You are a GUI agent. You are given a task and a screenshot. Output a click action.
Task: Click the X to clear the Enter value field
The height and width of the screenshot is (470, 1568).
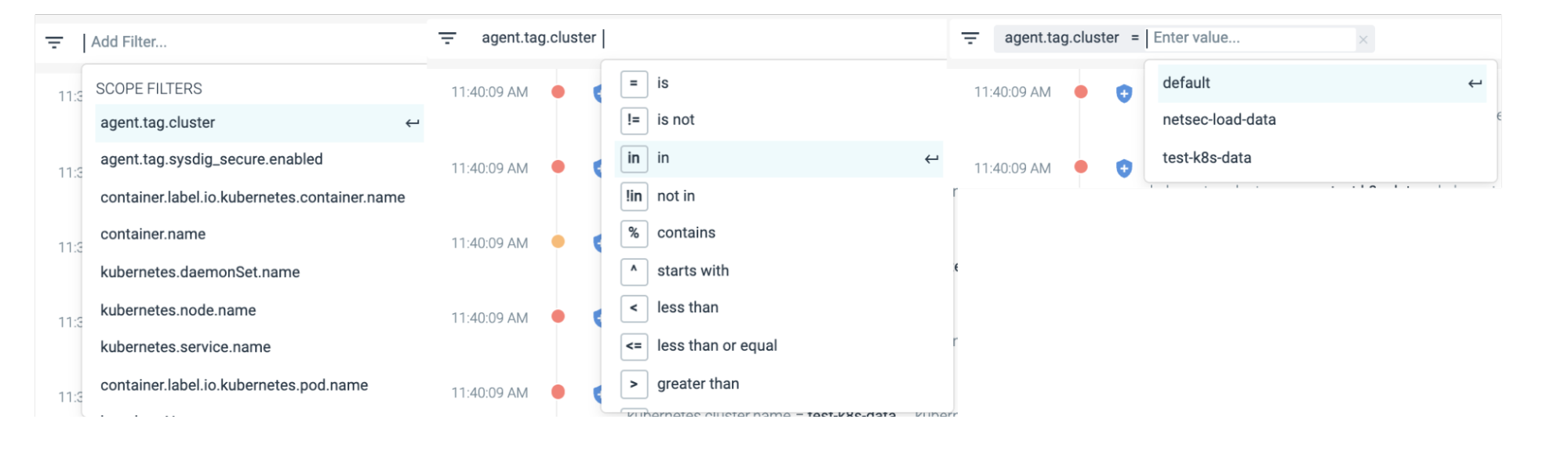[x=1362, y=38]
